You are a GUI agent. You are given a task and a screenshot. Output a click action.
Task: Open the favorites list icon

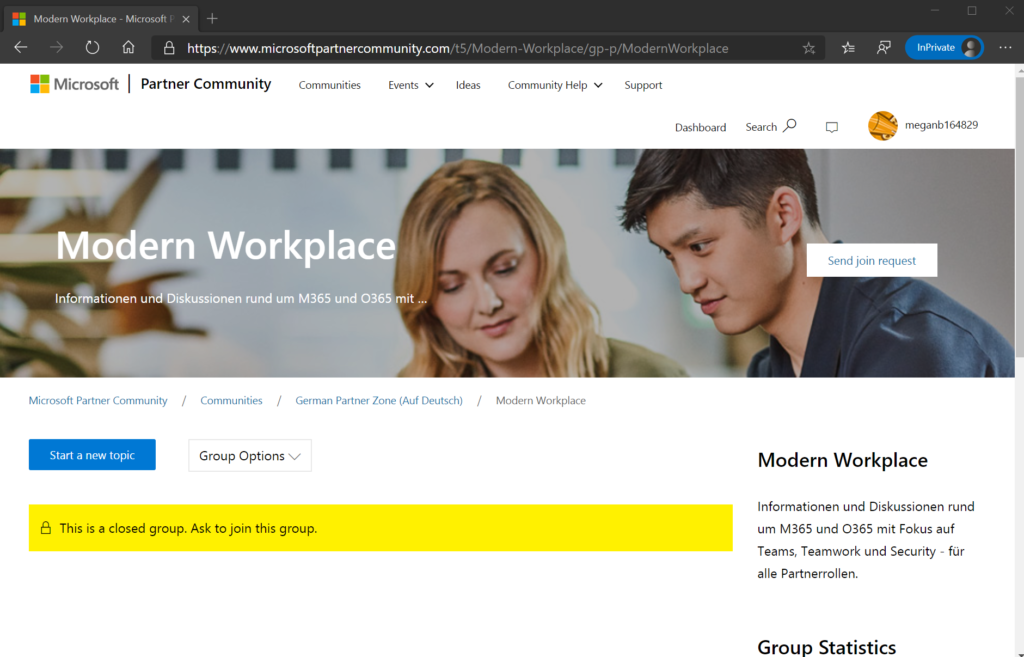coord(848,48)
